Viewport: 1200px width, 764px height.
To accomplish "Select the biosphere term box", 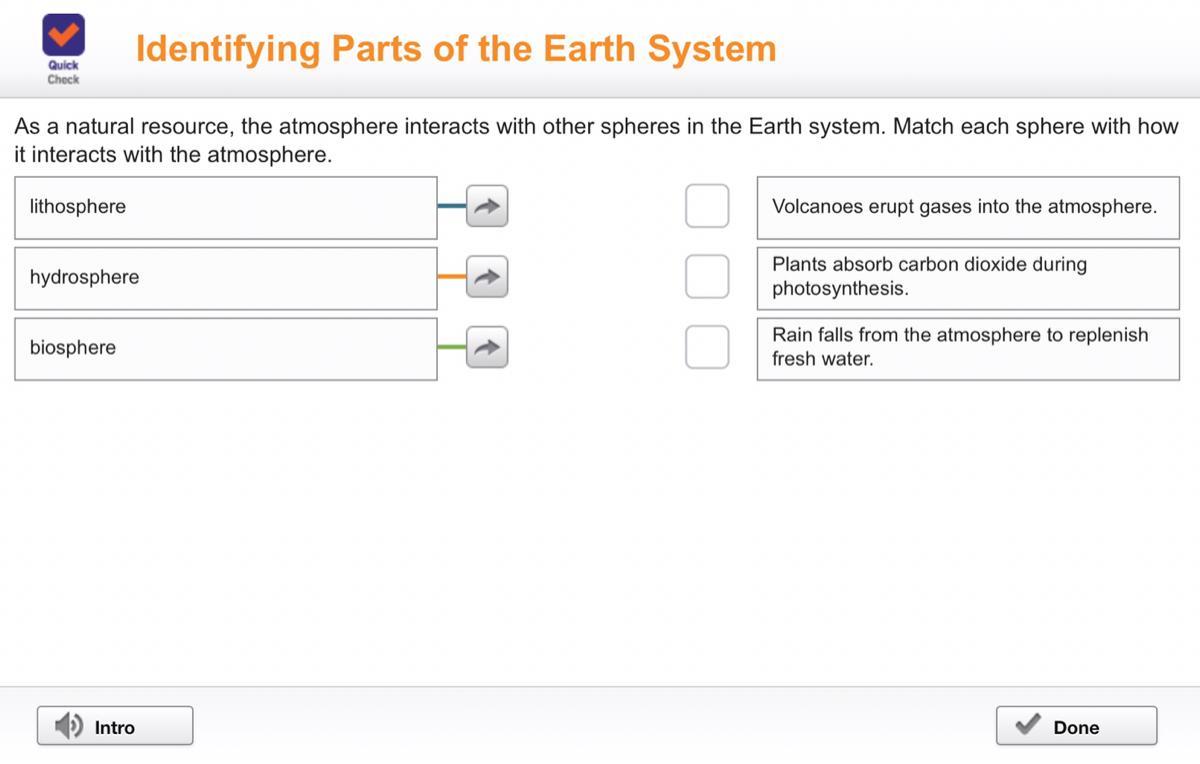I will pos(225,347).
